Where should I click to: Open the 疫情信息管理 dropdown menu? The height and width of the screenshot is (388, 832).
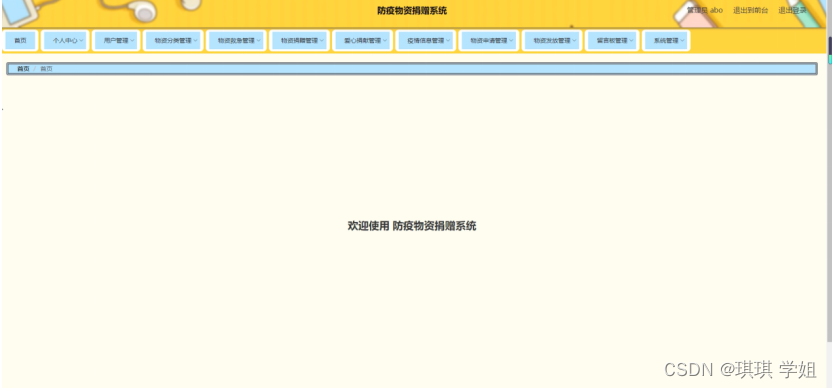(426, 40)
